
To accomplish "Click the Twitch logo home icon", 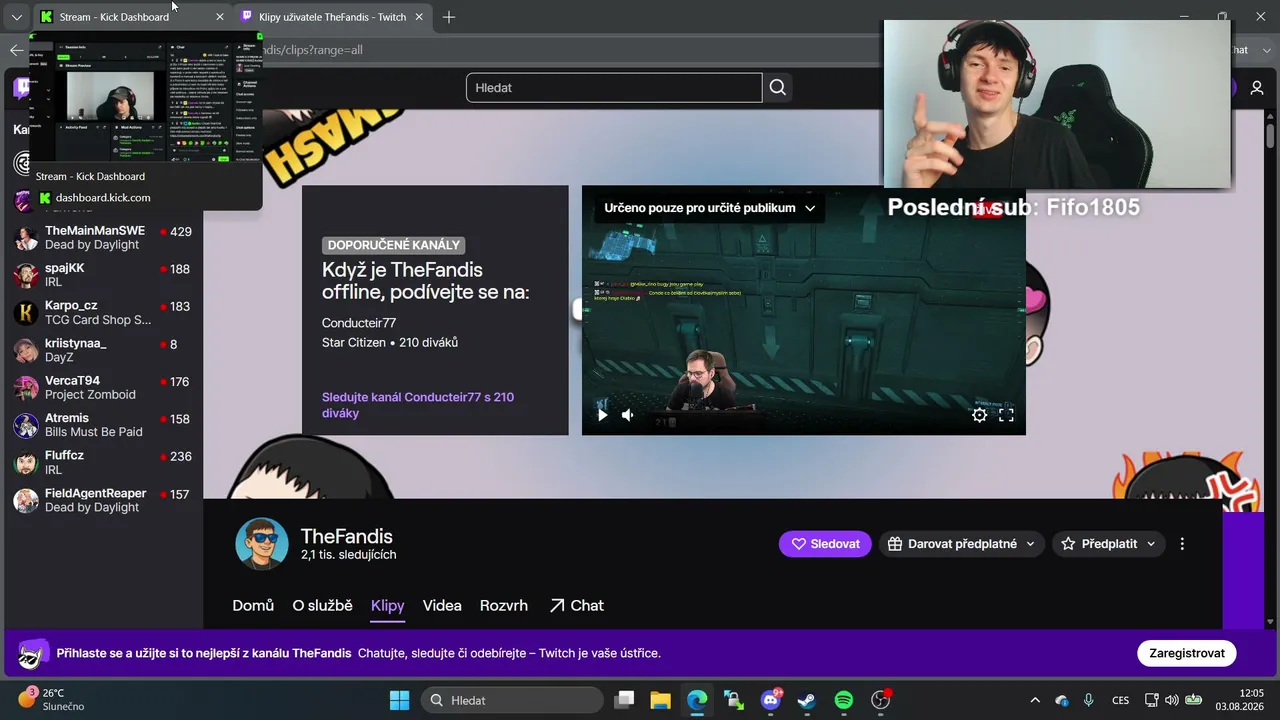I will pyautogui.click(x=22, y=88).
